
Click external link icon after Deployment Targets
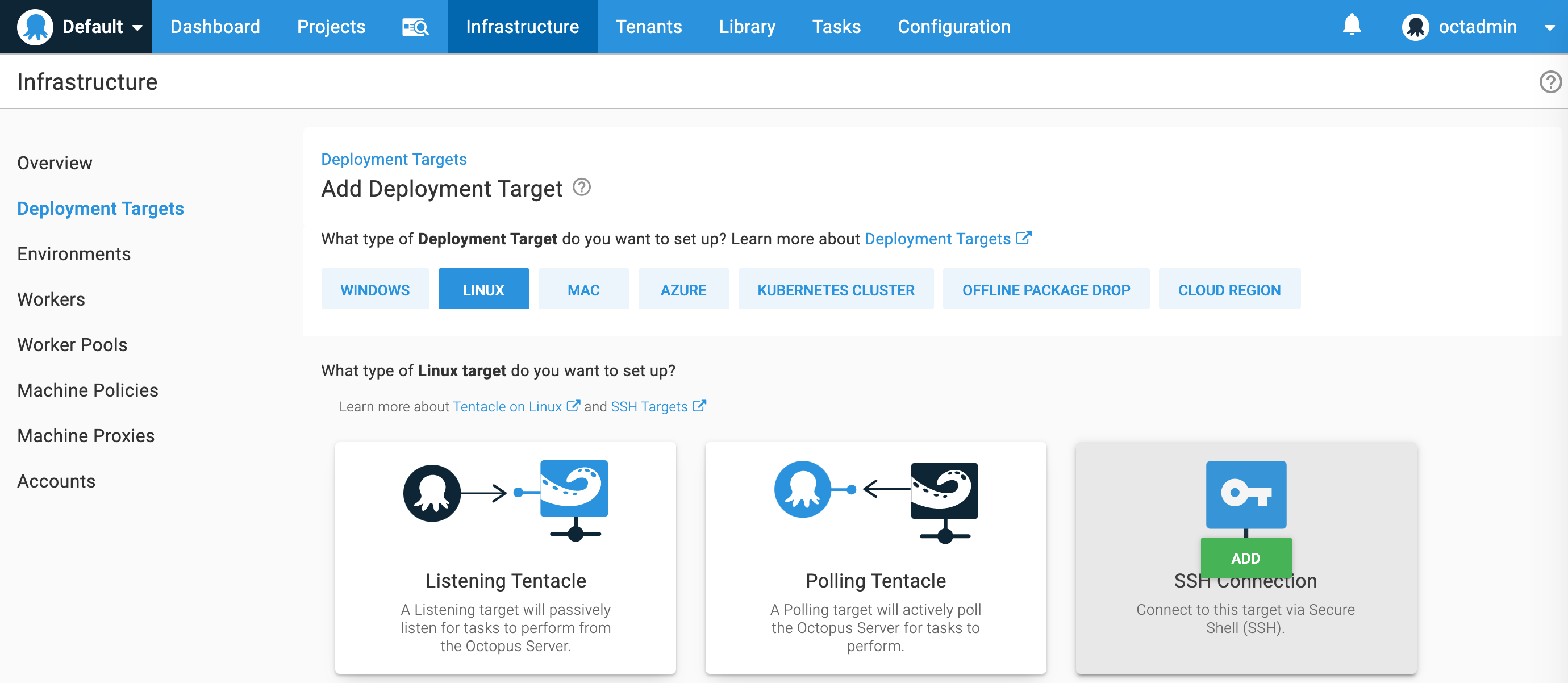pyautogui.click(x=1024, y=238)
